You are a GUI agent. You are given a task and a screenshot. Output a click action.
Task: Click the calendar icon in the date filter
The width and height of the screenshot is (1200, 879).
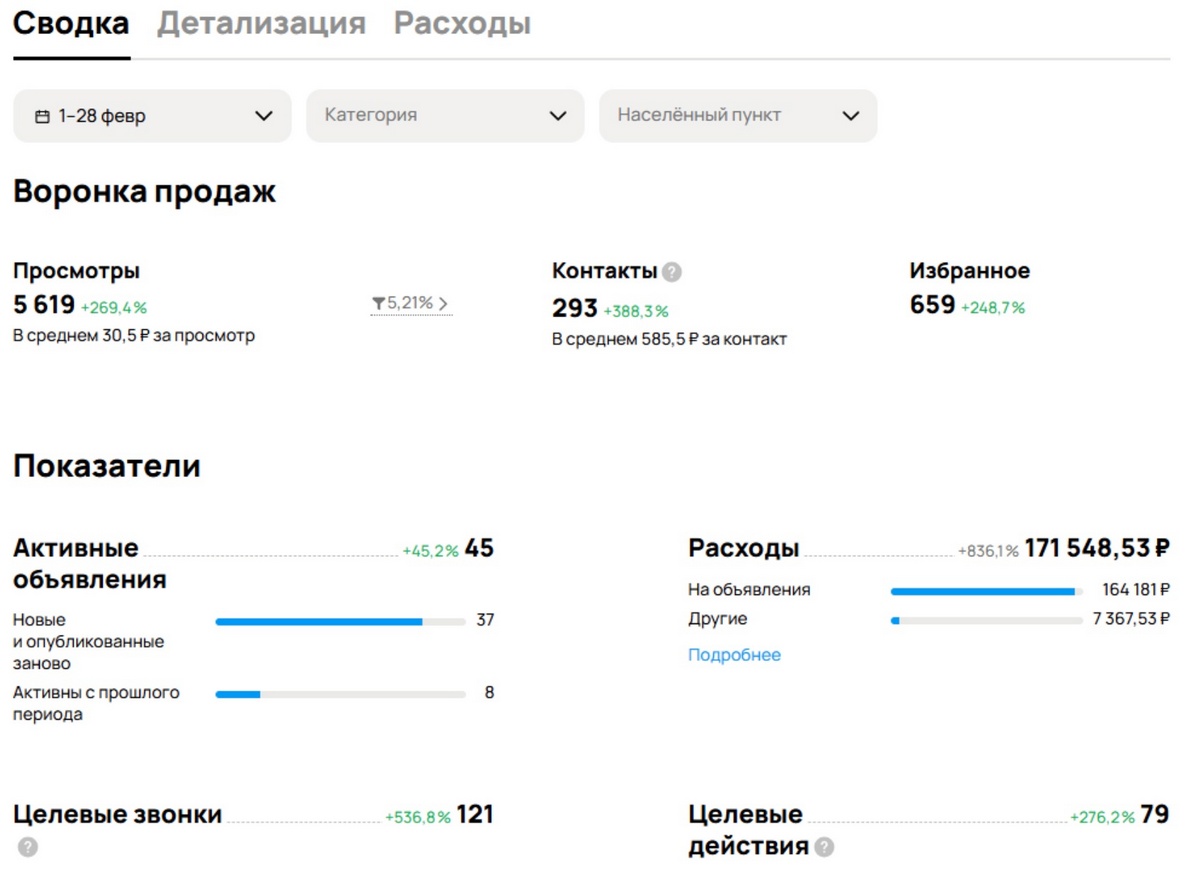coord(42,117)
